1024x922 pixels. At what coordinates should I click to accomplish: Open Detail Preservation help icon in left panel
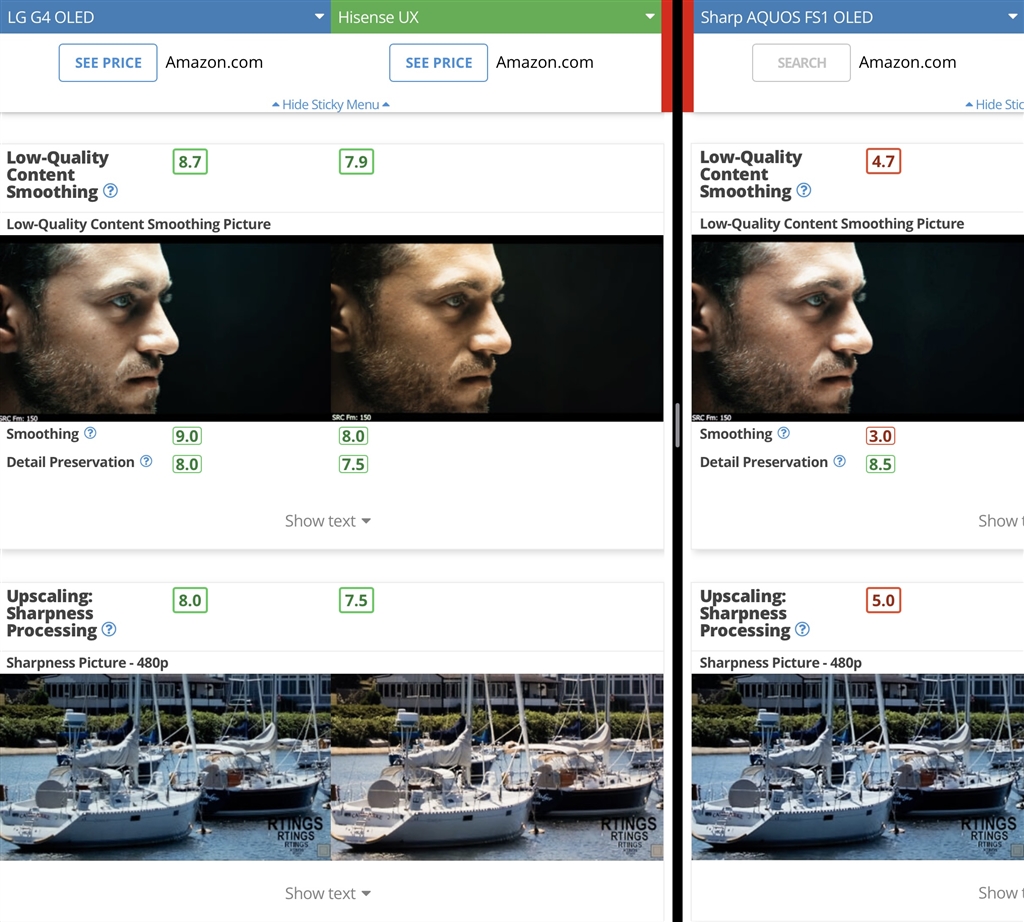click(x=146, y=461)
